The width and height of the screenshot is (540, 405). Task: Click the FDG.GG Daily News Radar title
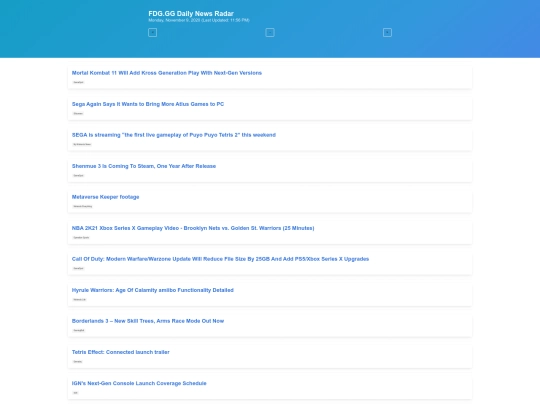tap(191, 13)
